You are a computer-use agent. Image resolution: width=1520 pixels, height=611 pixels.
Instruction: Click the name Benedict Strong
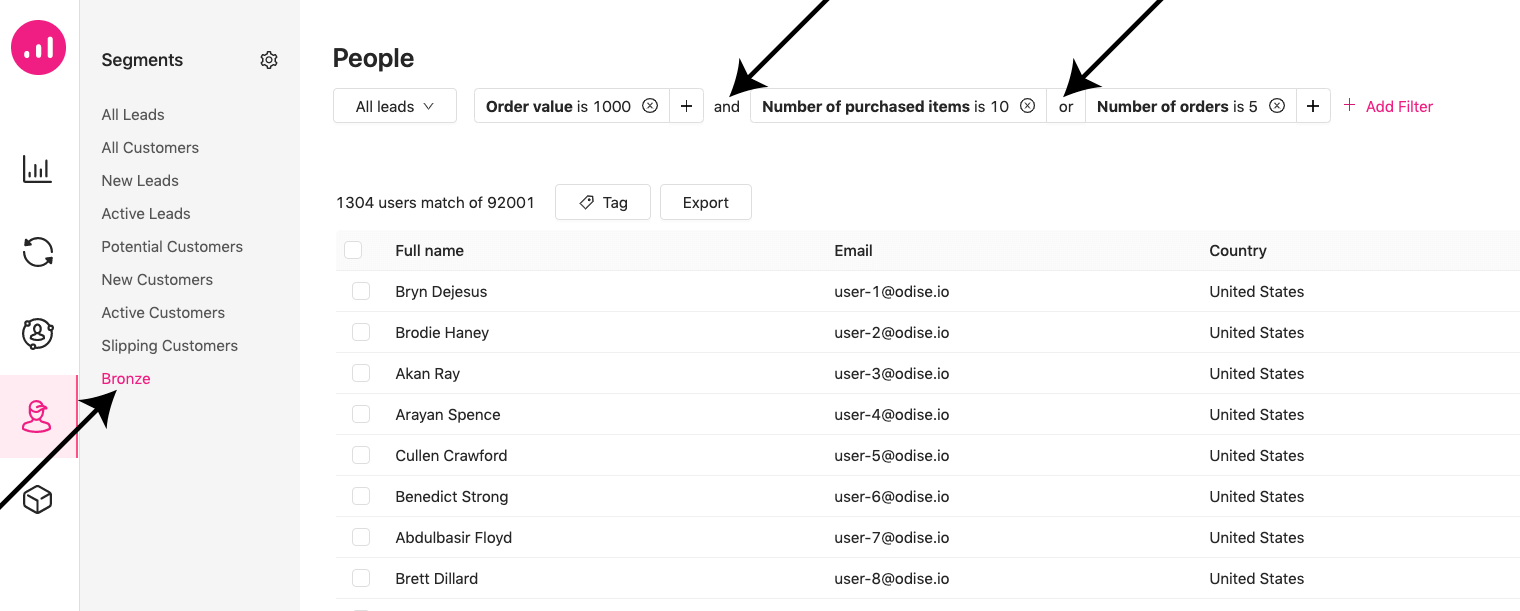tap(452, 496)
